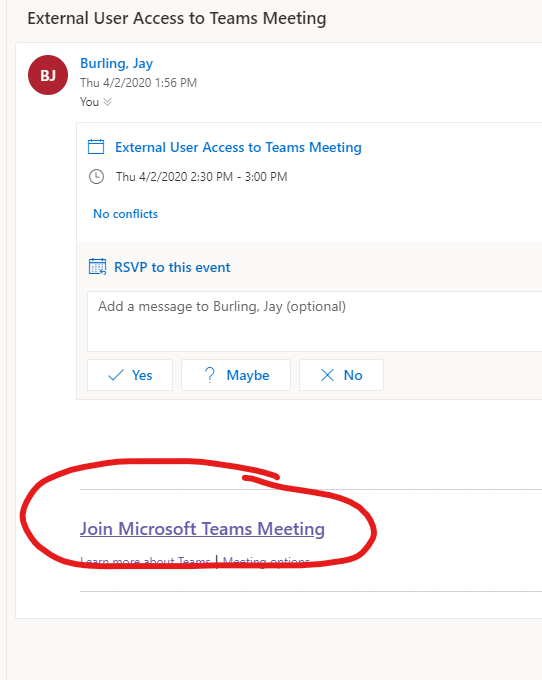The height and width of the screenshot is (680, 542).
Task: Decline the meeting with No button
Action: pyautogui.click(x=341, y=375)
